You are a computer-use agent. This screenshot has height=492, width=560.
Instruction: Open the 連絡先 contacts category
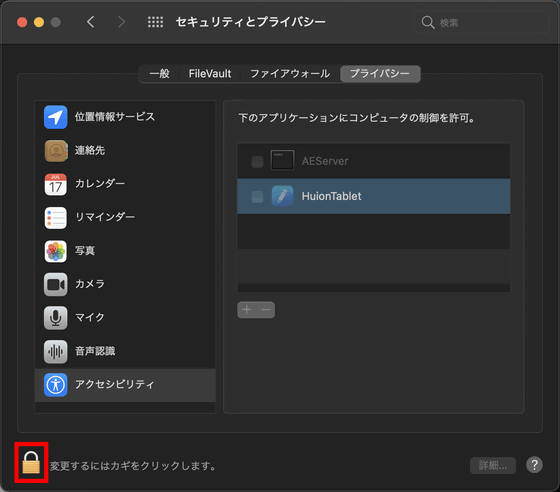click(125, 150)
